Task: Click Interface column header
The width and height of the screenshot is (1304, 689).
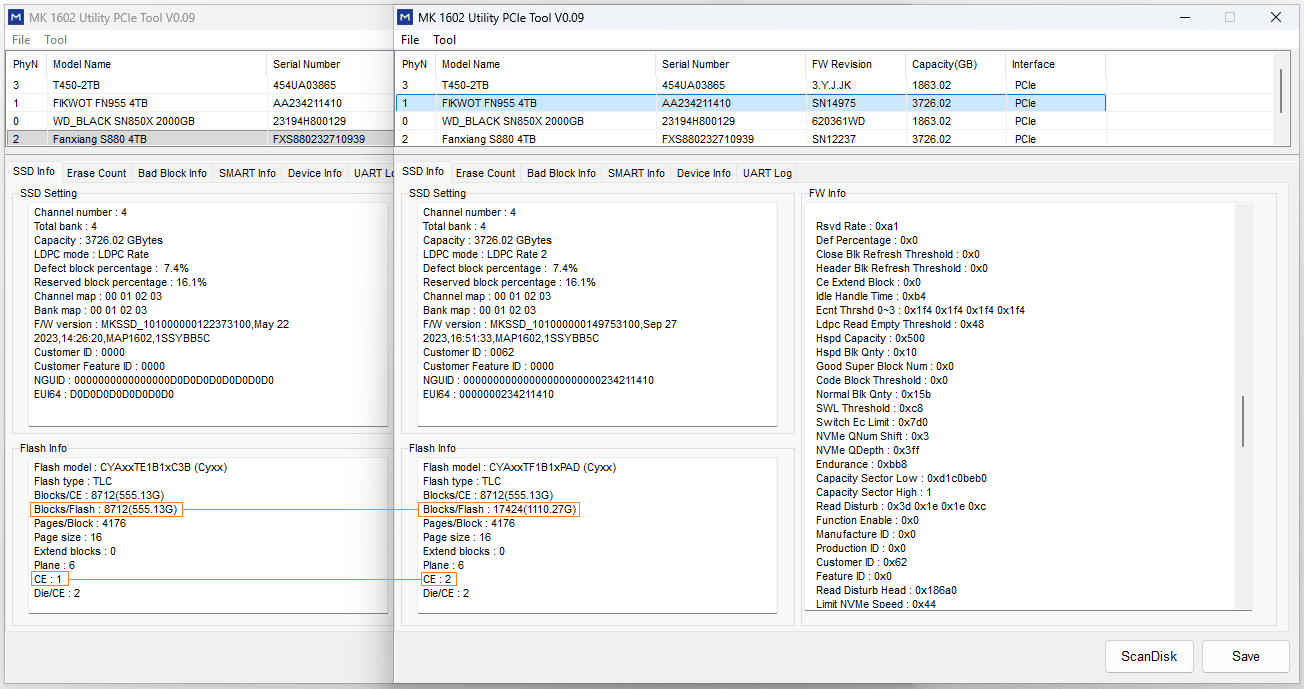Action: (1055, 64)
